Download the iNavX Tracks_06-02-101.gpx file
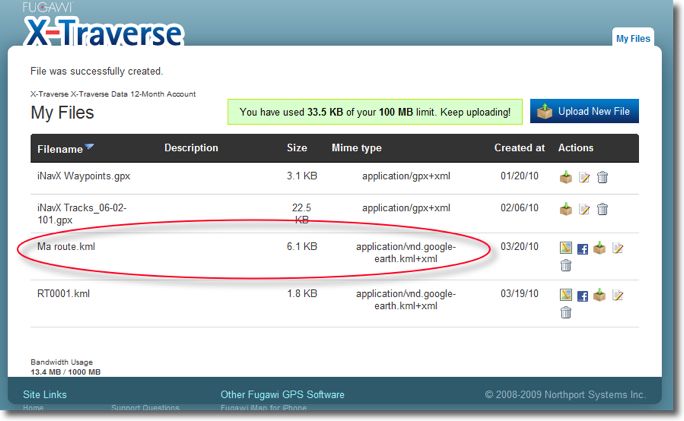Viewport: 684px width, 421px height. 566,209
